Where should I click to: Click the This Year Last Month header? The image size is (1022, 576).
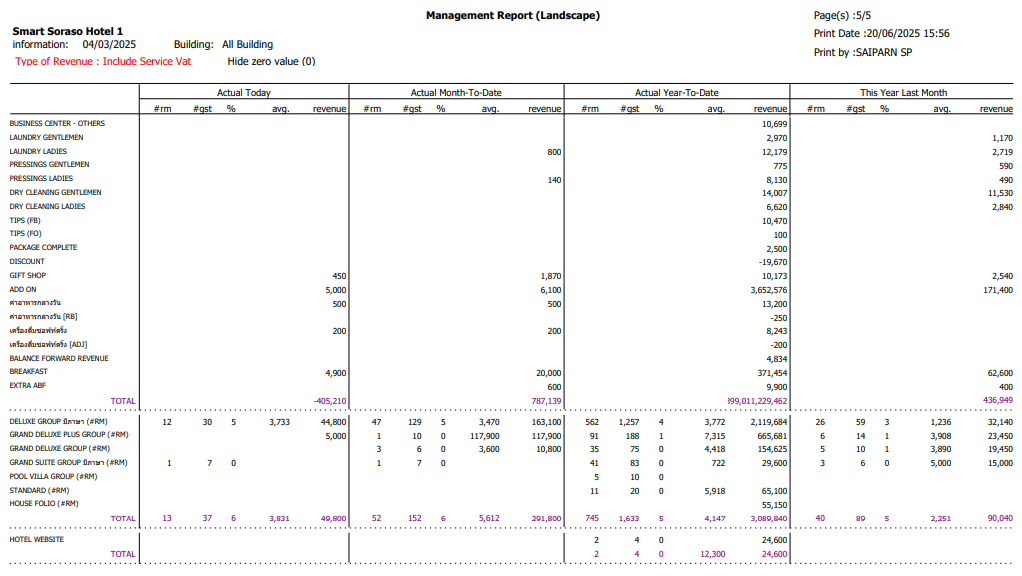tap(903, 93)
